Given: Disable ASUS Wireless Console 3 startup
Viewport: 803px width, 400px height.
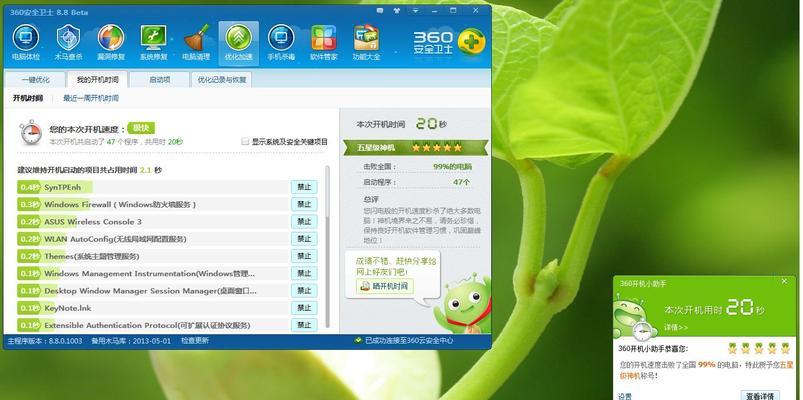Looking at the screenshot, I should [304, 221].
